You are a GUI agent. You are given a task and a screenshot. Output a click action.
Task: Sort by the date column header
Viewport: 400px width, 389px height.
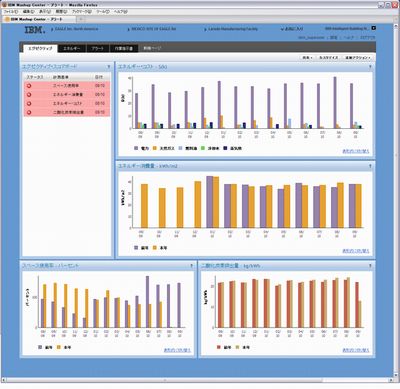pos(99,77)
